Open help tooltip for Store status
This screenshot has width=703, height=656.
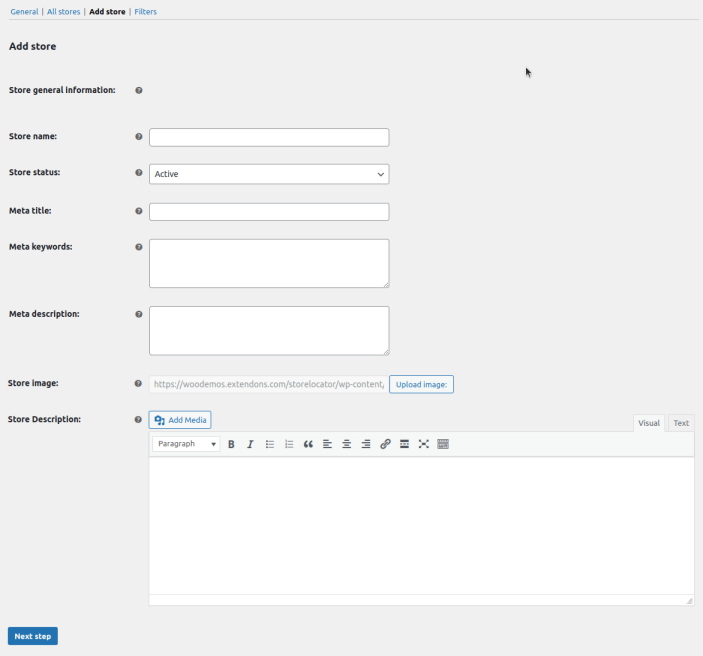tap(139, 173)
